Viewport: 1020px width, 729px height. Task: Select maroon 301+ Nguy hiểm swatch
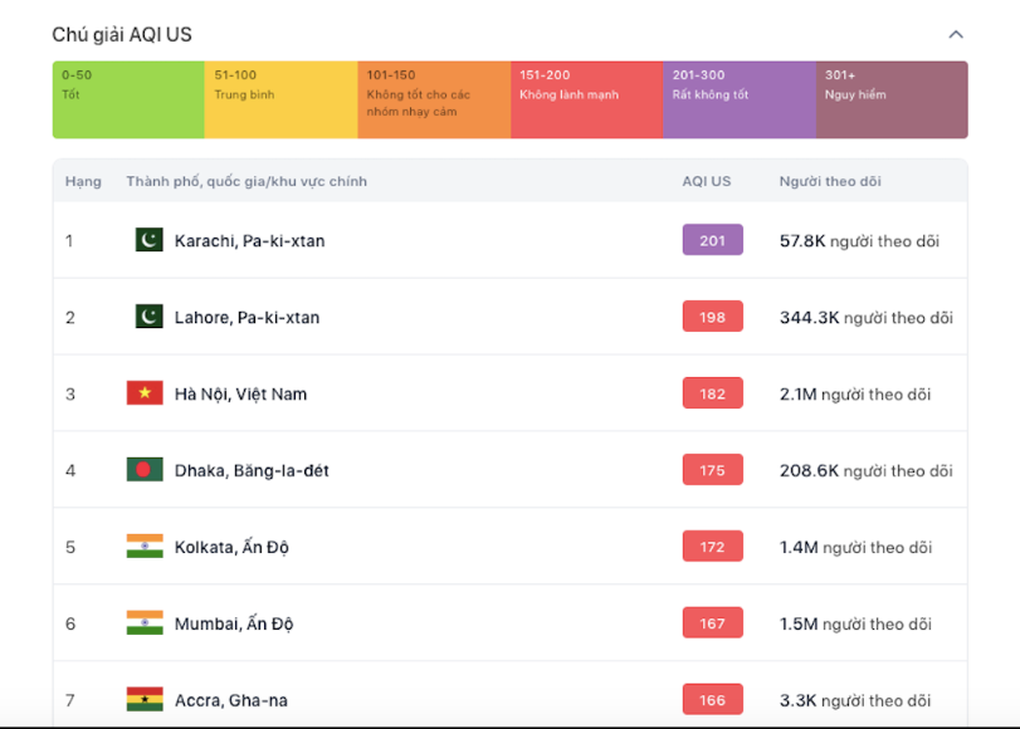[x=891, y=100]
